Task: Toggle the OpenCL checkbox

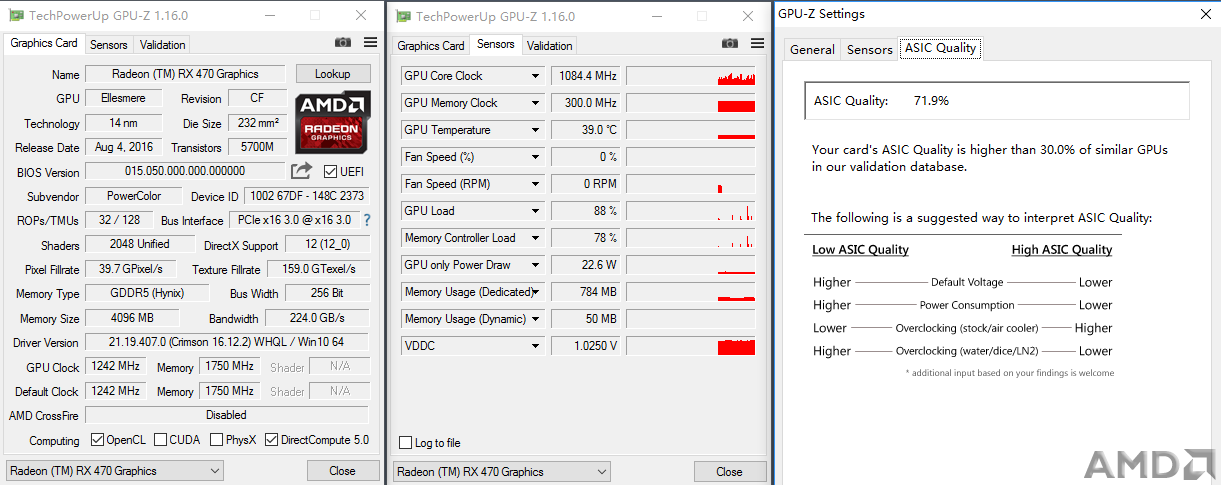Action: [97, 440]
